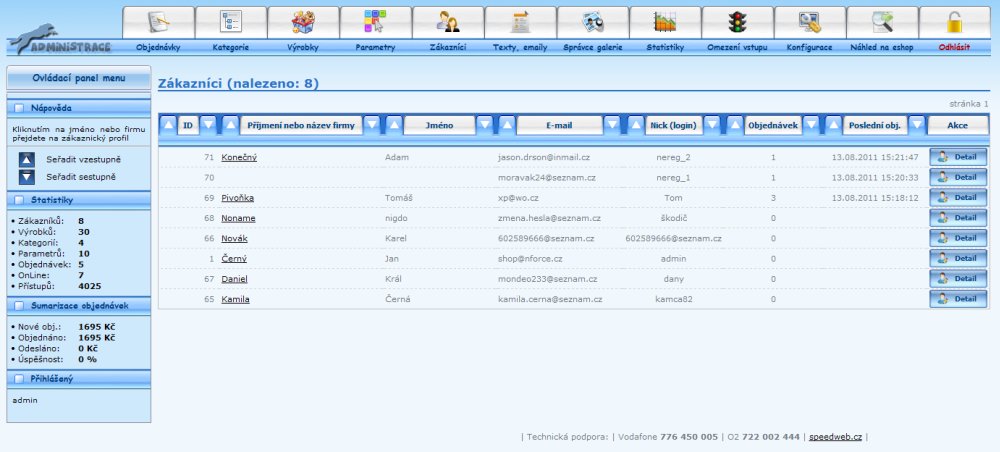Image resolution: width=1000 pixels, height=452 pixels.
Task: Open the Výrobky gift-box icon
Action: [x=303, y=23]
